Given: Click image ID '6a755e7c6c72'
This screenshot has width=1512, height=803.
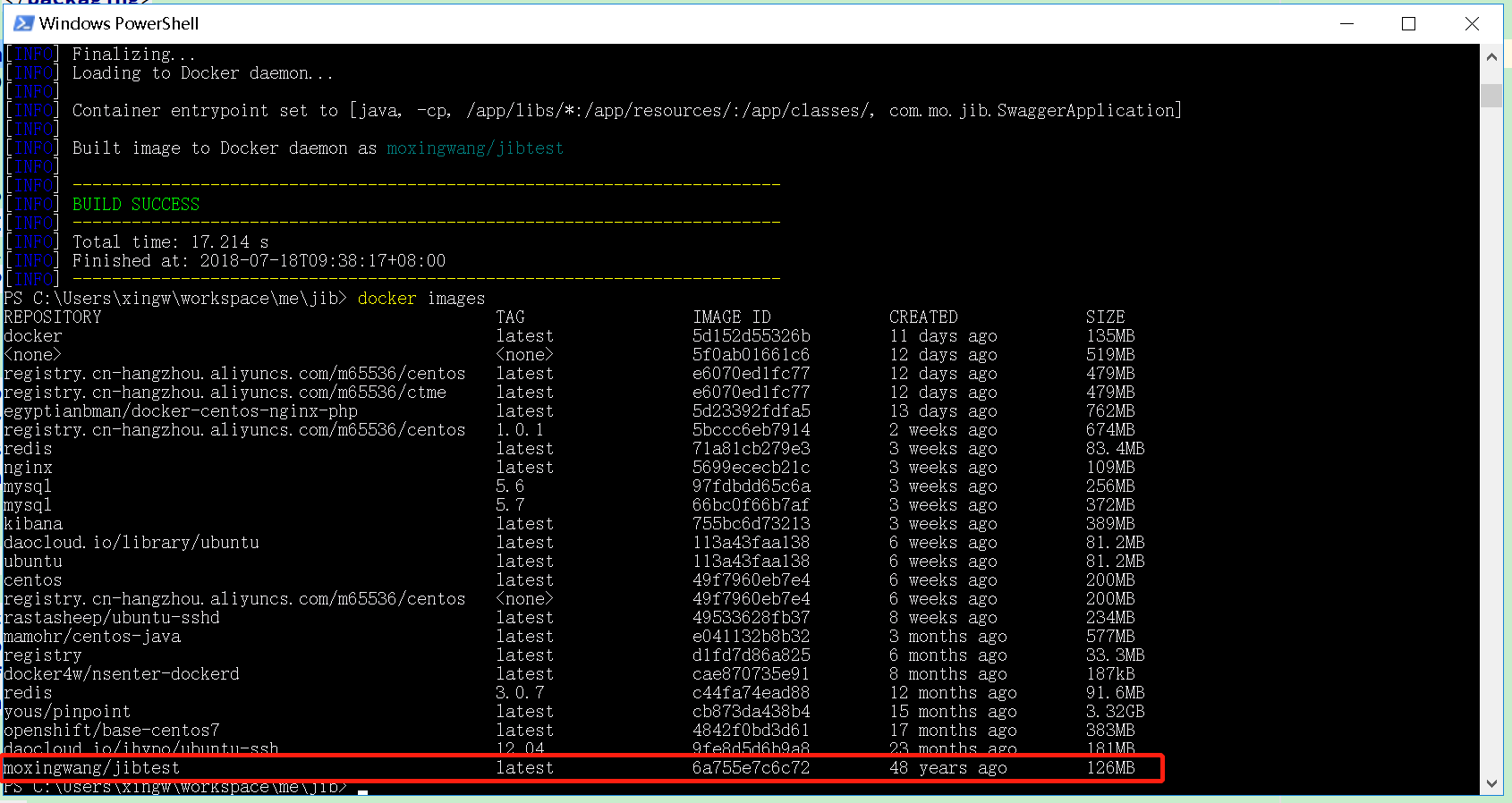Looking at the screenshot, I should click(x=752, y=768).
